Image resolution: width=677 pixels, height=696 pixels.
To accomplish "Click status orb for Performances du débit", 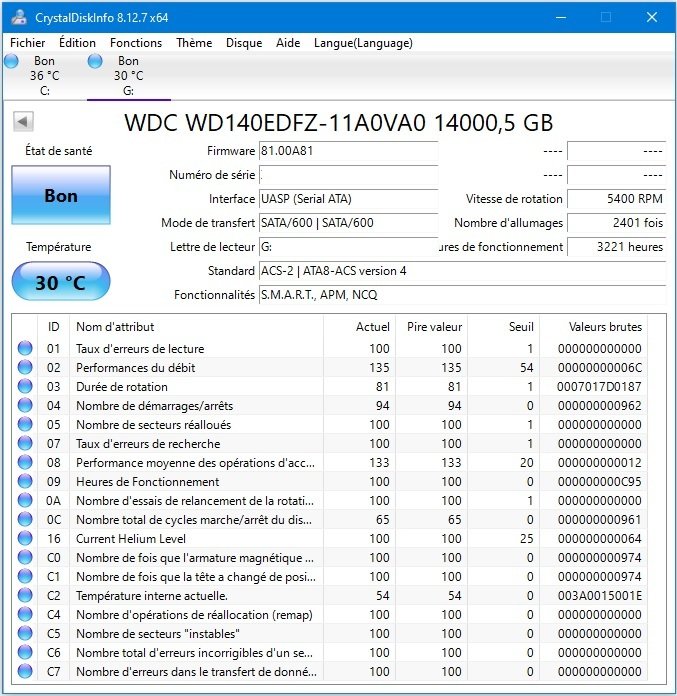I will pyautogui.click(x=25, y=367).
